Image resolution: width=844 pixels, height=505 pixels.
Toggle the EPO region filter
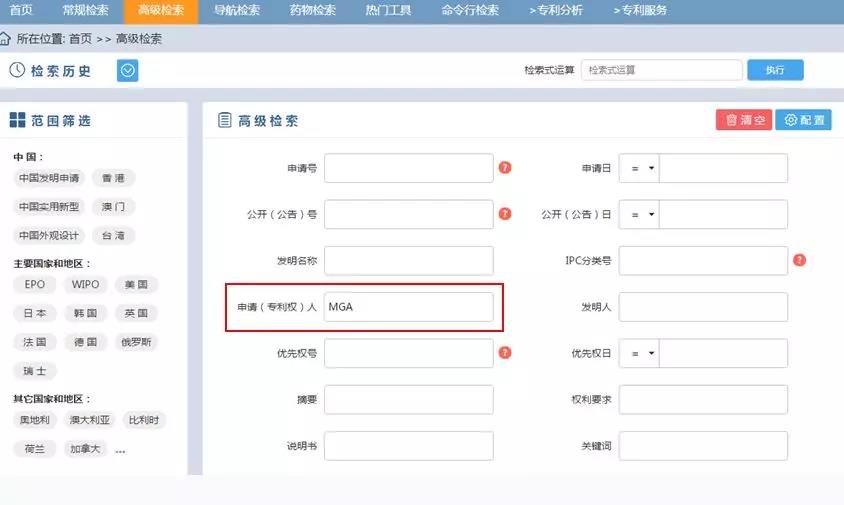tap(35, 285)
